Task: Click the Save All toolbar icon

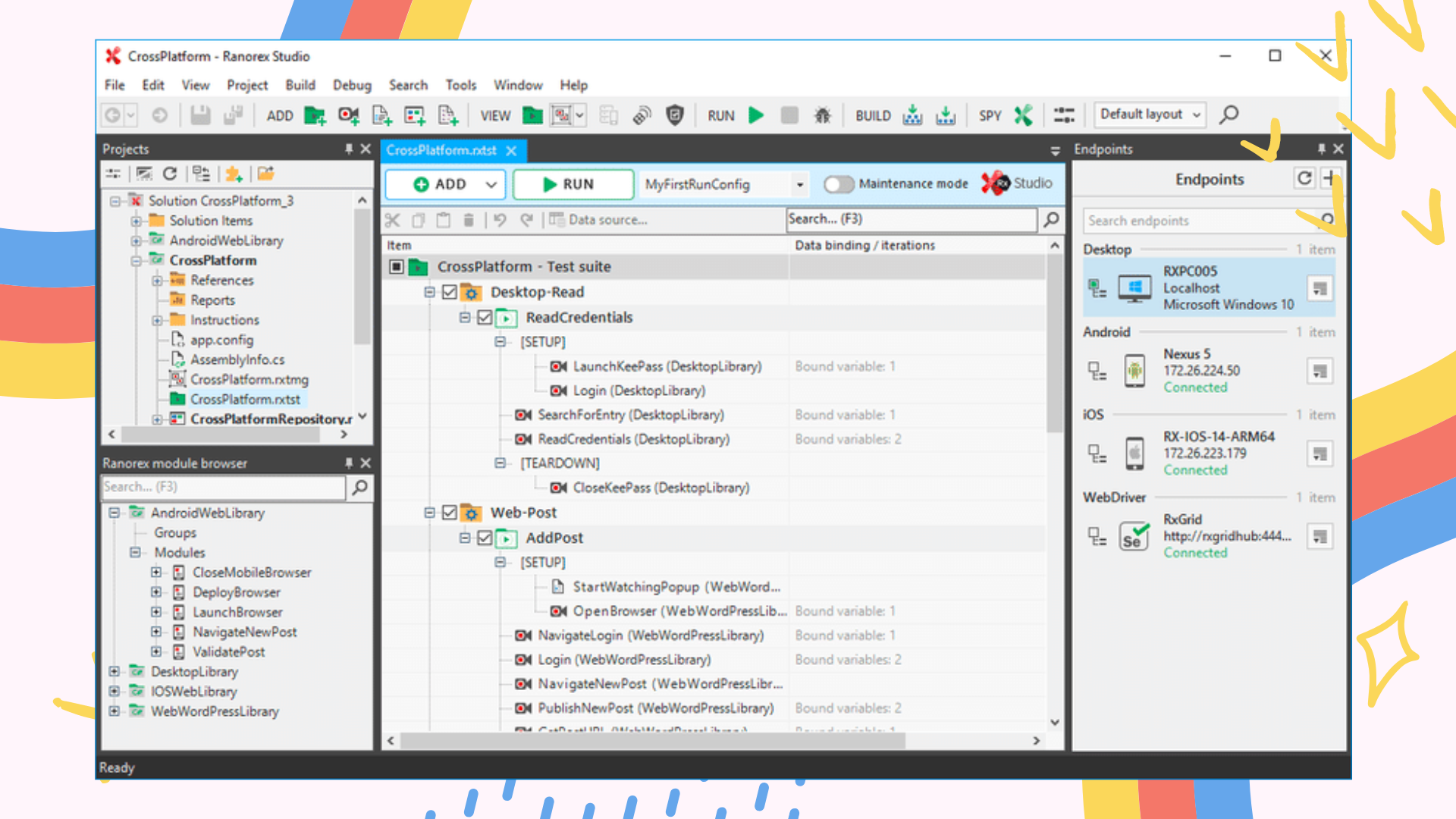Action: 233,115
